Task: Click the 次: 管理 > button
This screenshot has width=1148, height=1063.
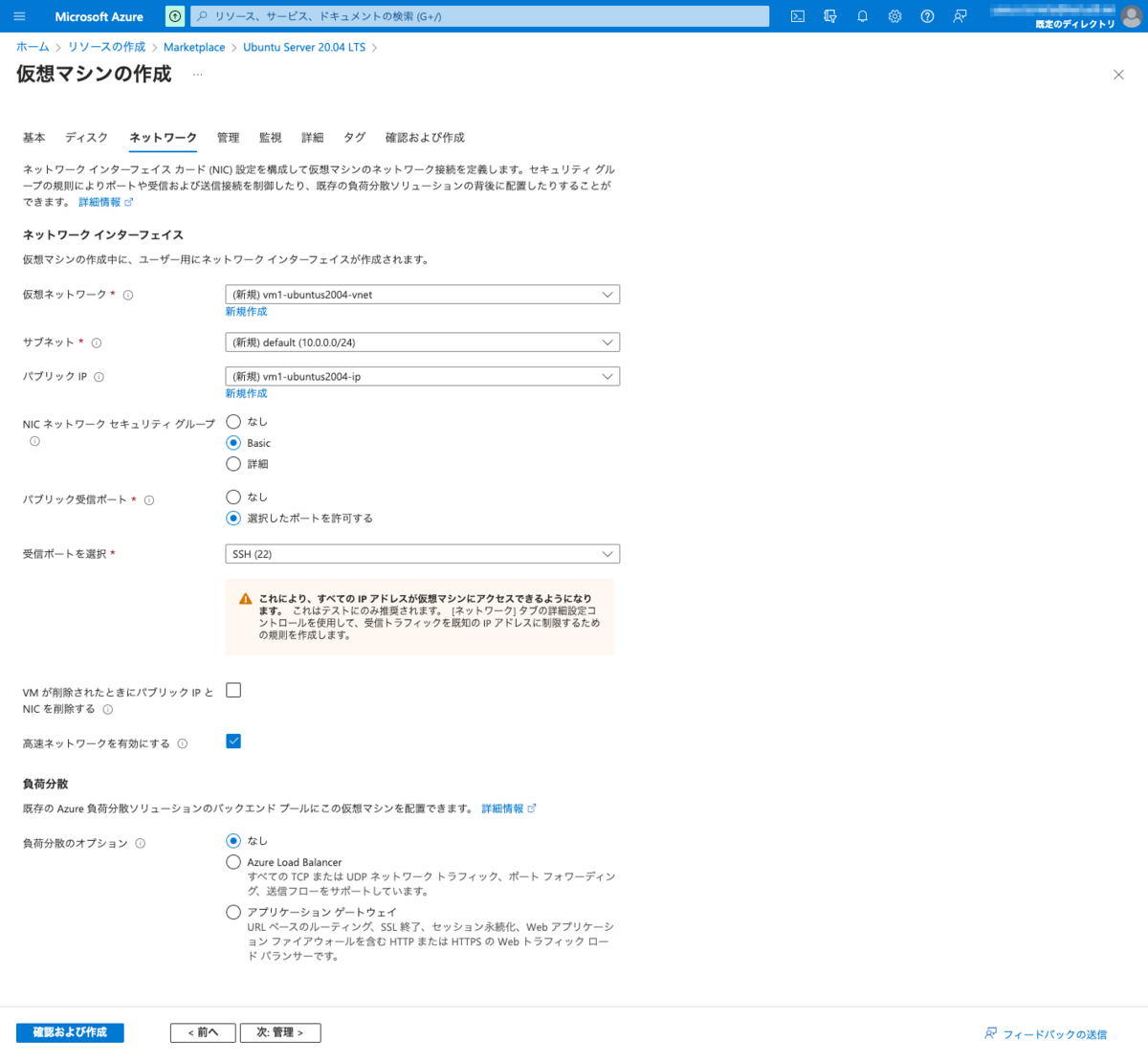Action: (x=280, y=1032)
